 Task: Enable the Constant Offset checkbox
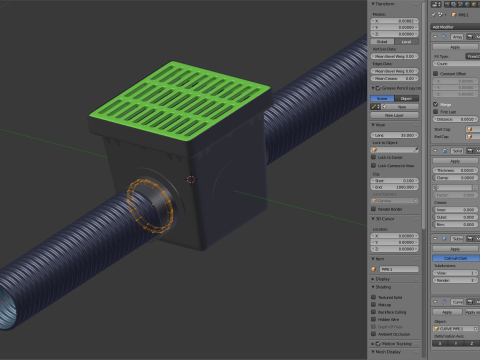point(435,73)
